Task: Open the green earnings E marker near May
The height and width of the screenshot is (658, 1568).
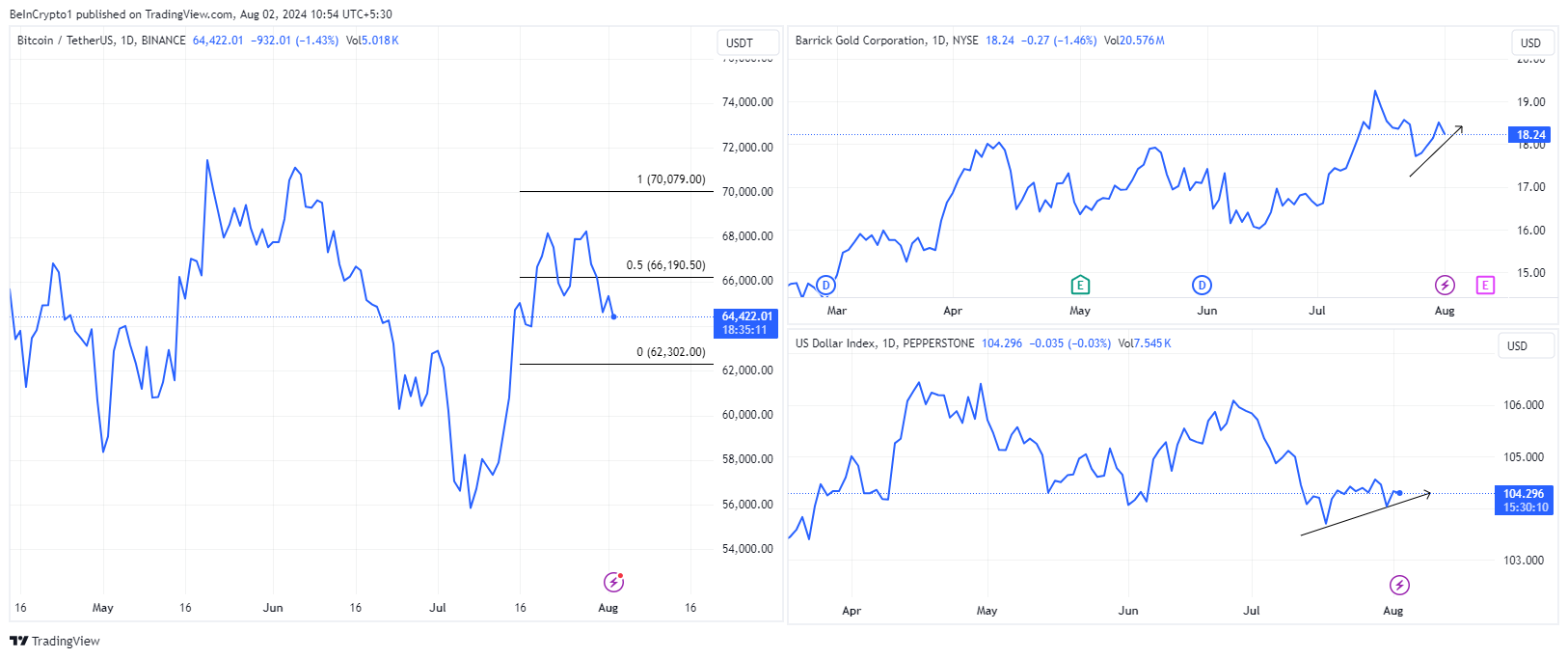Action: (1080, 285)
